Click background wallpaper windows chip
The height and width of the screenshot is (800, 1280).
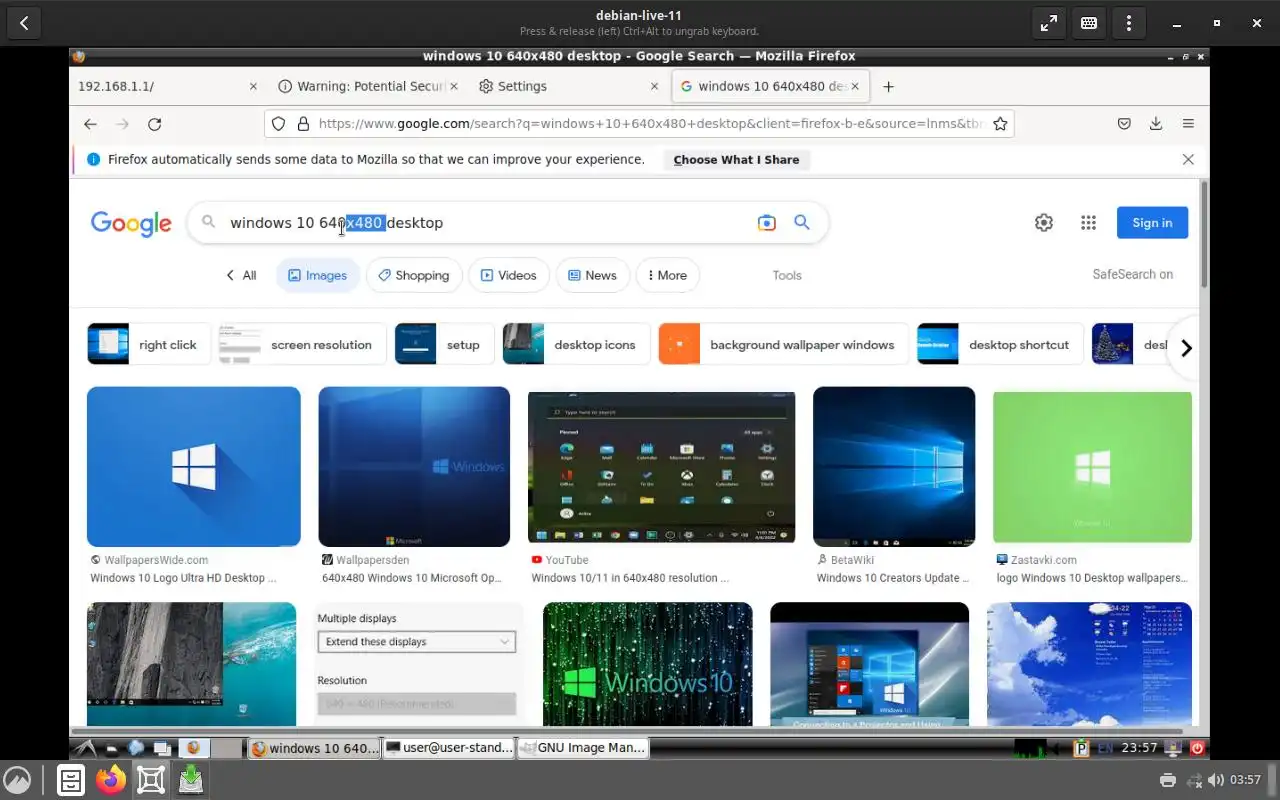(x=783, y=345)
